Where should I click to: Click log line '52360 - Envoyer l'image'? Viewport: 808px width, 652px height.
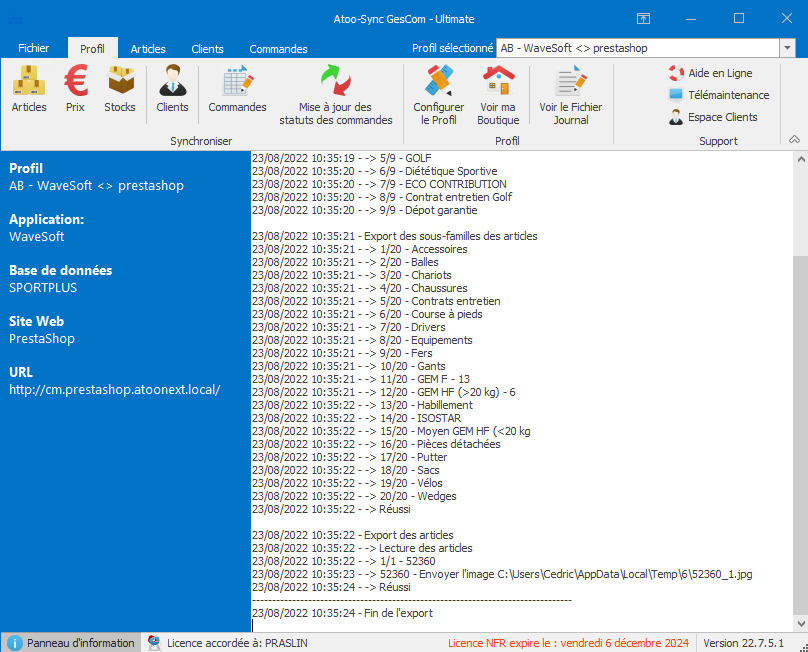pyautogui.click(x=502, y=574)
